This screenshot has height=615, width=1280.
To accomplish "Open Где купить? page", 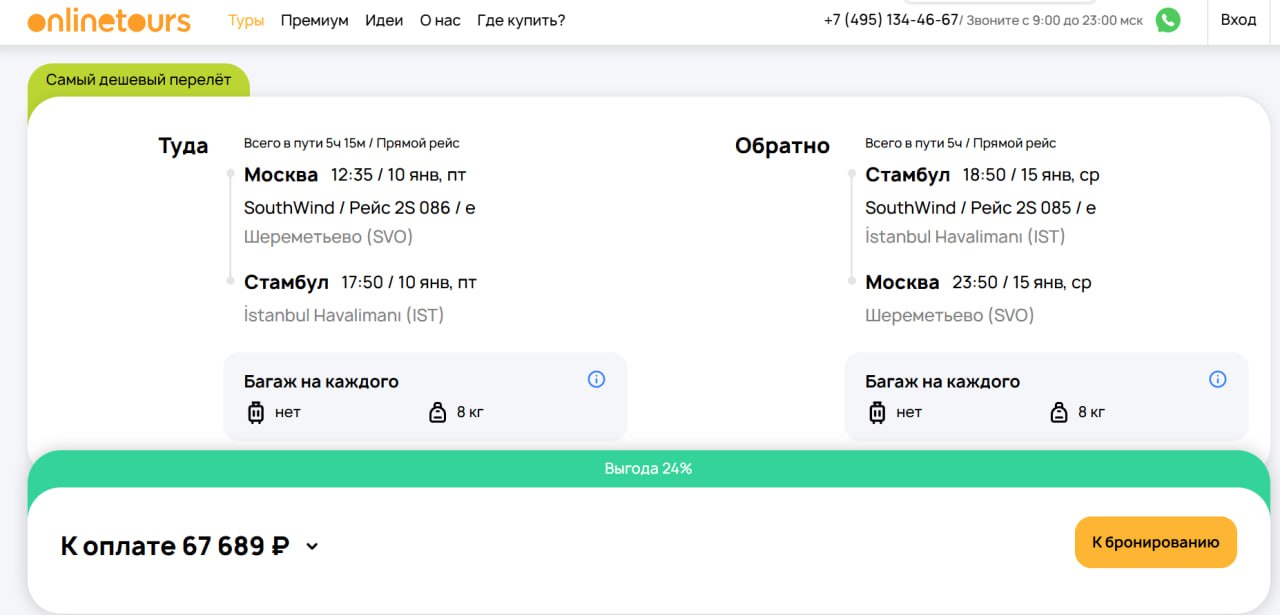I will (x=521, y=20).
